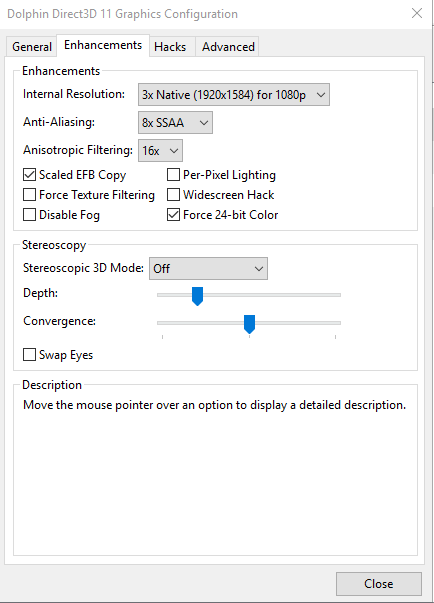Click the Close button
This screenshot has width=434, height=603.
379,584
